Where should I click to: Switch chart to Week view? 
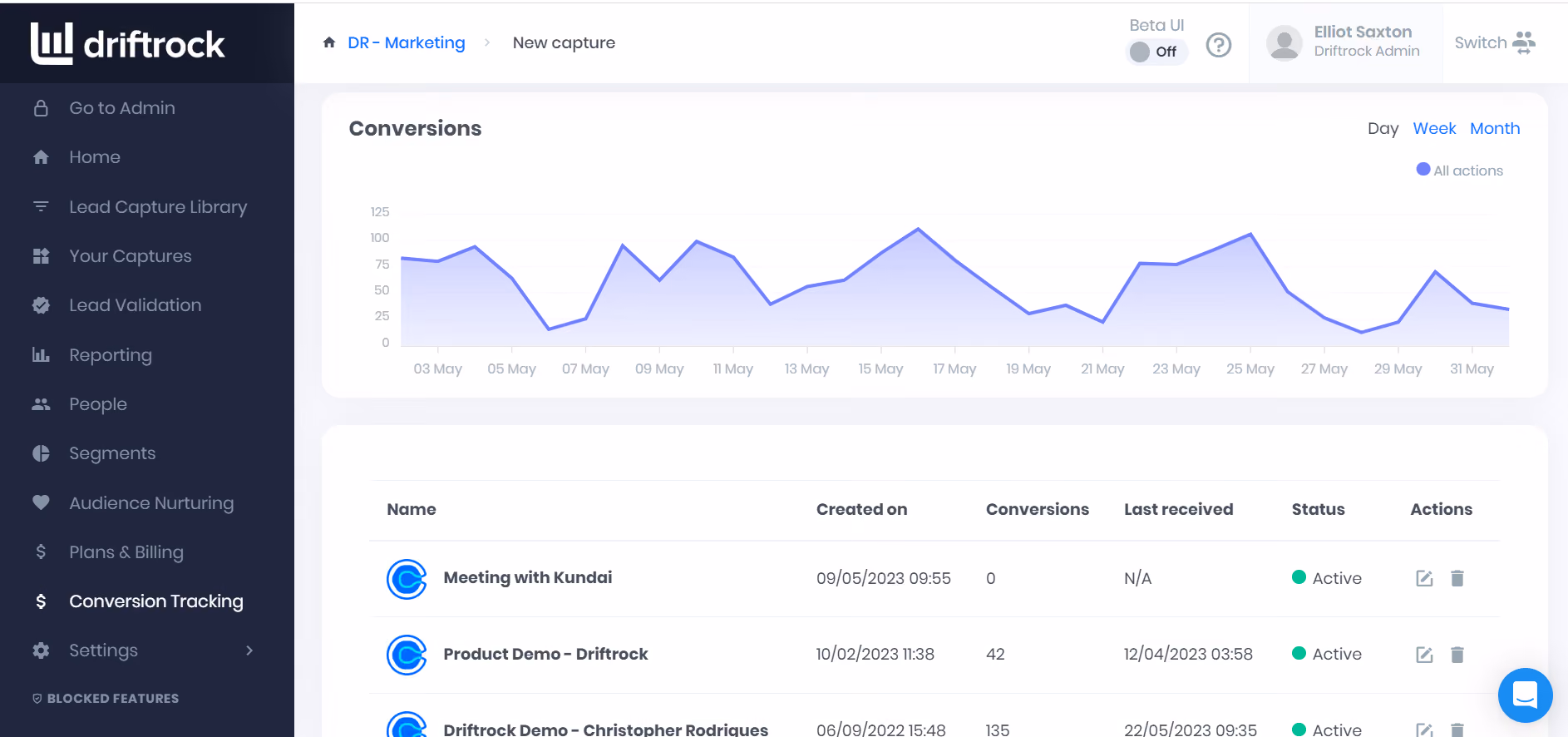pyautogui.click(x=1434, y=129)
